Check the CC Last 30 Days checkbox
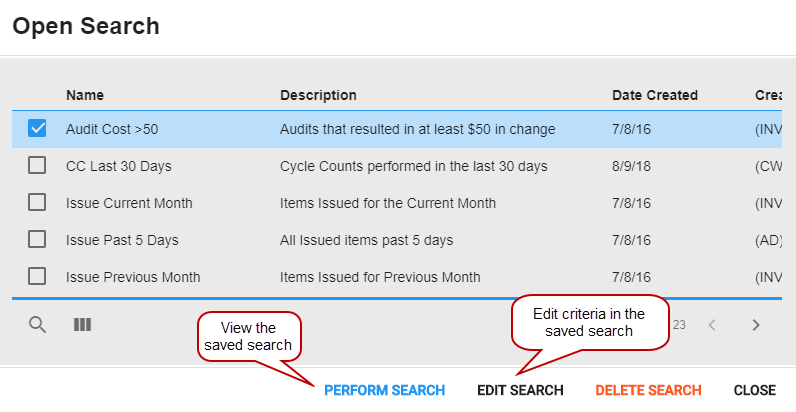 (x=37, y=165)
